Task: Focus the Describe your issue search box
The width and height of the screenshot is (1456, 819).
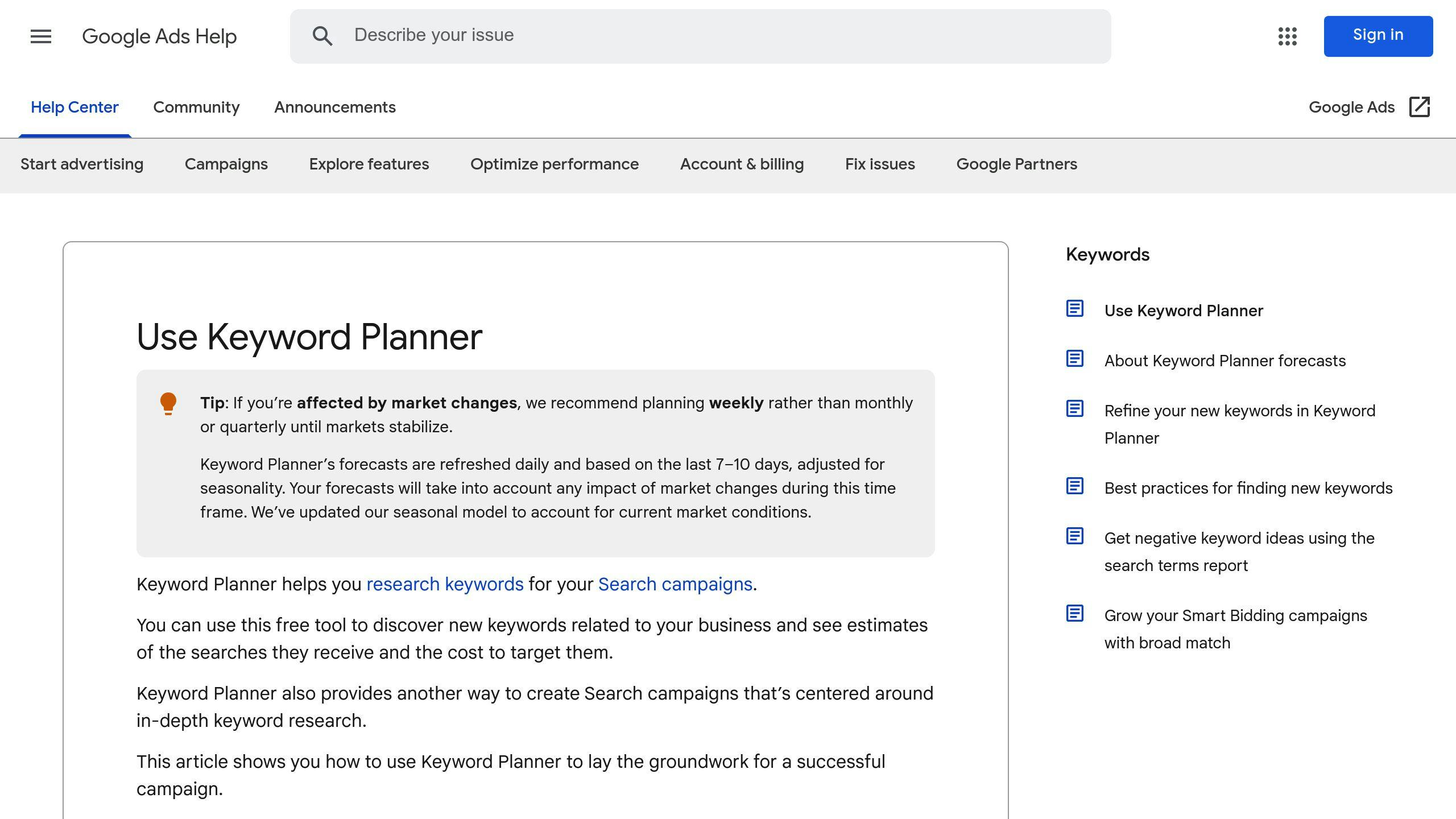Action: click(x=700, y=36)
